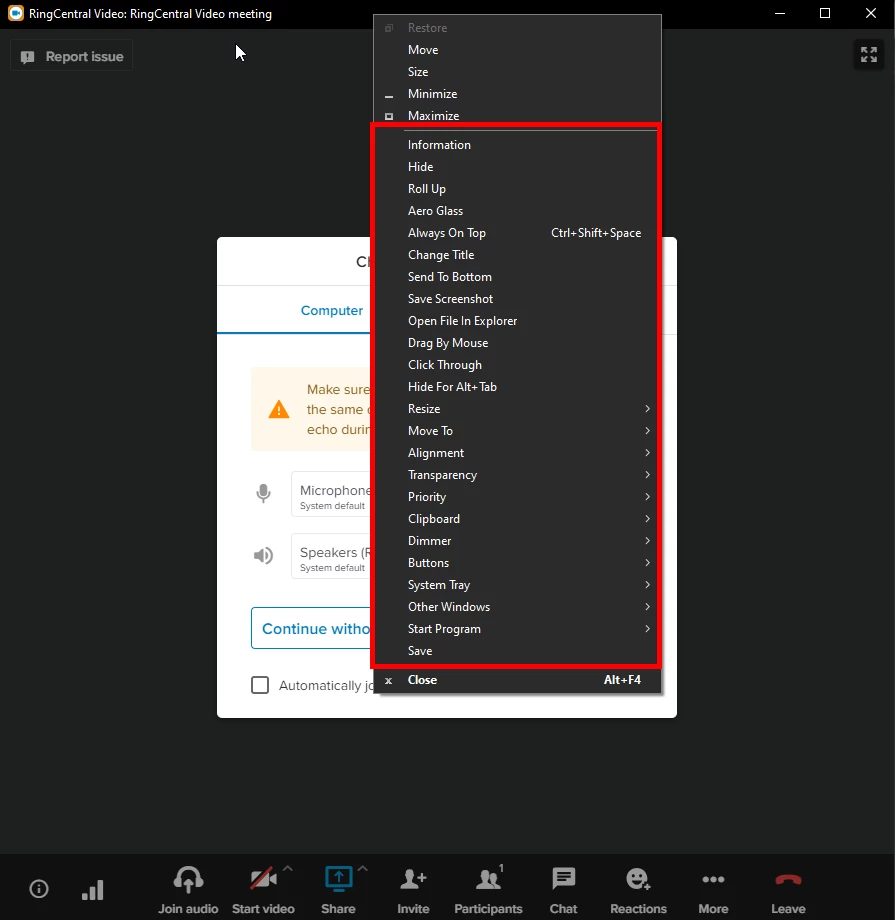Enable Click Through option

click(518, 364)
